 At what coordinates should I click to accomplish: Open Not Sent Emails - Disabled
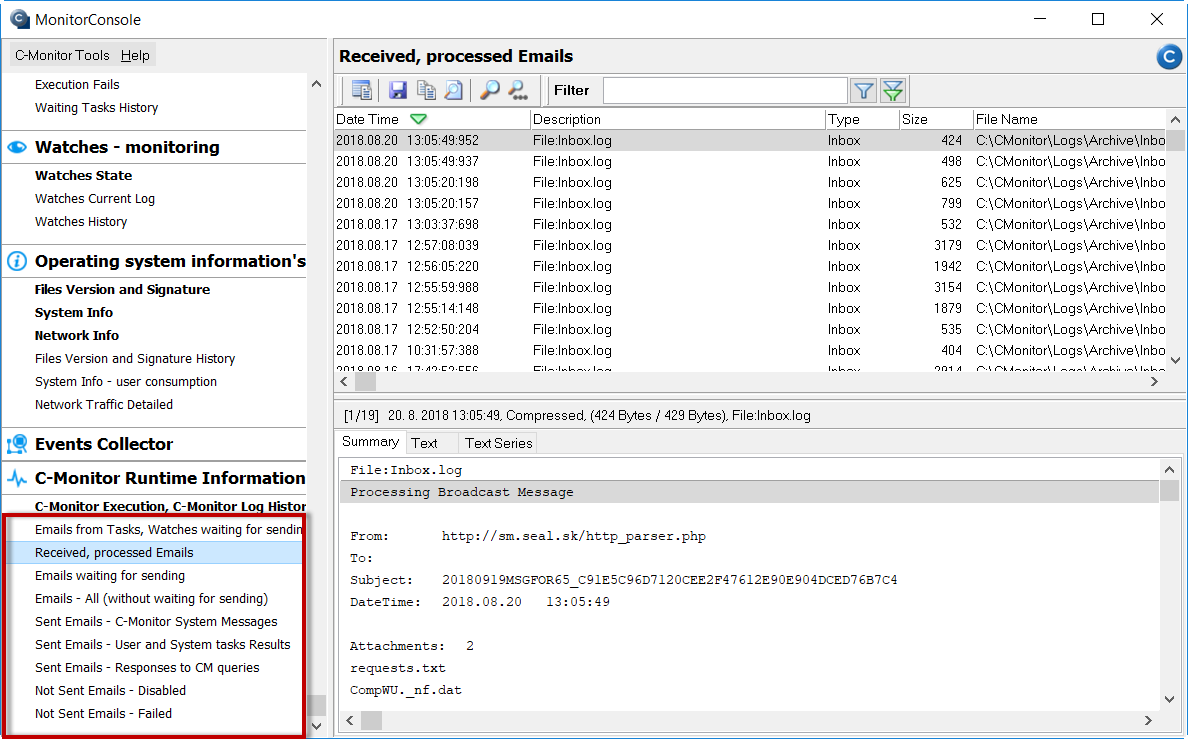click(x=110, y=690)
